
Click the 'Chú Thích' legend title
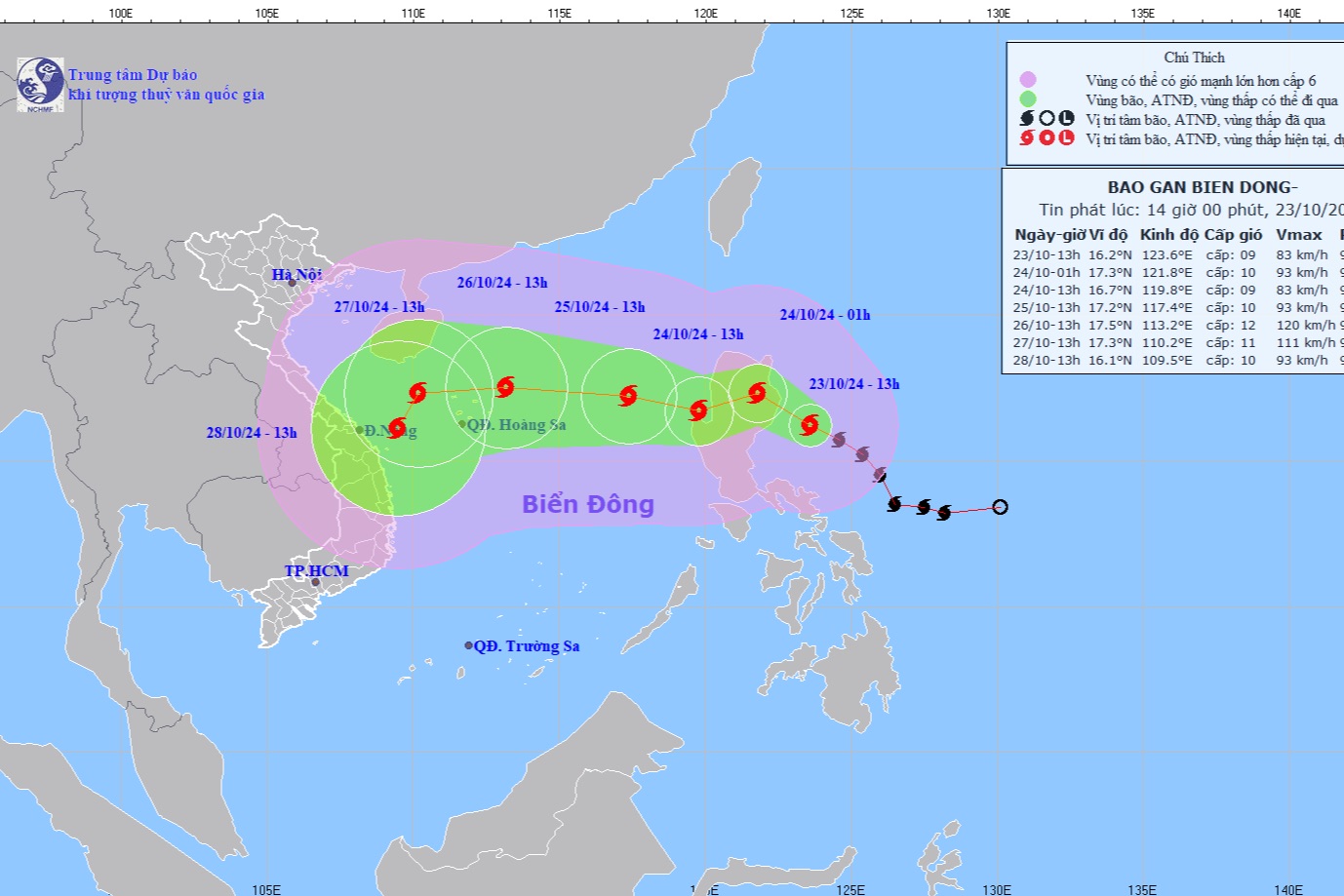1194,58
